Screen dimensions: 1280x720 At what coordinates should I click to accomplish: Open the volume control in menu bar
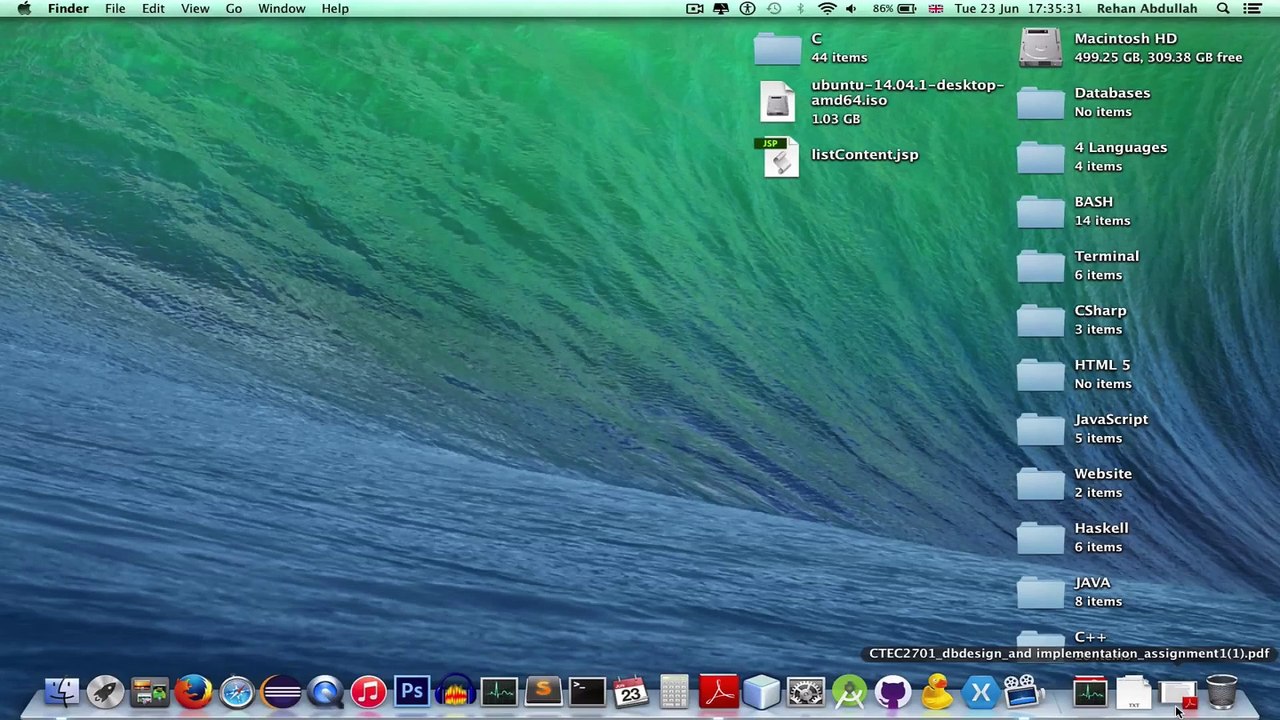pyautogui.click(x=851, y=9)
